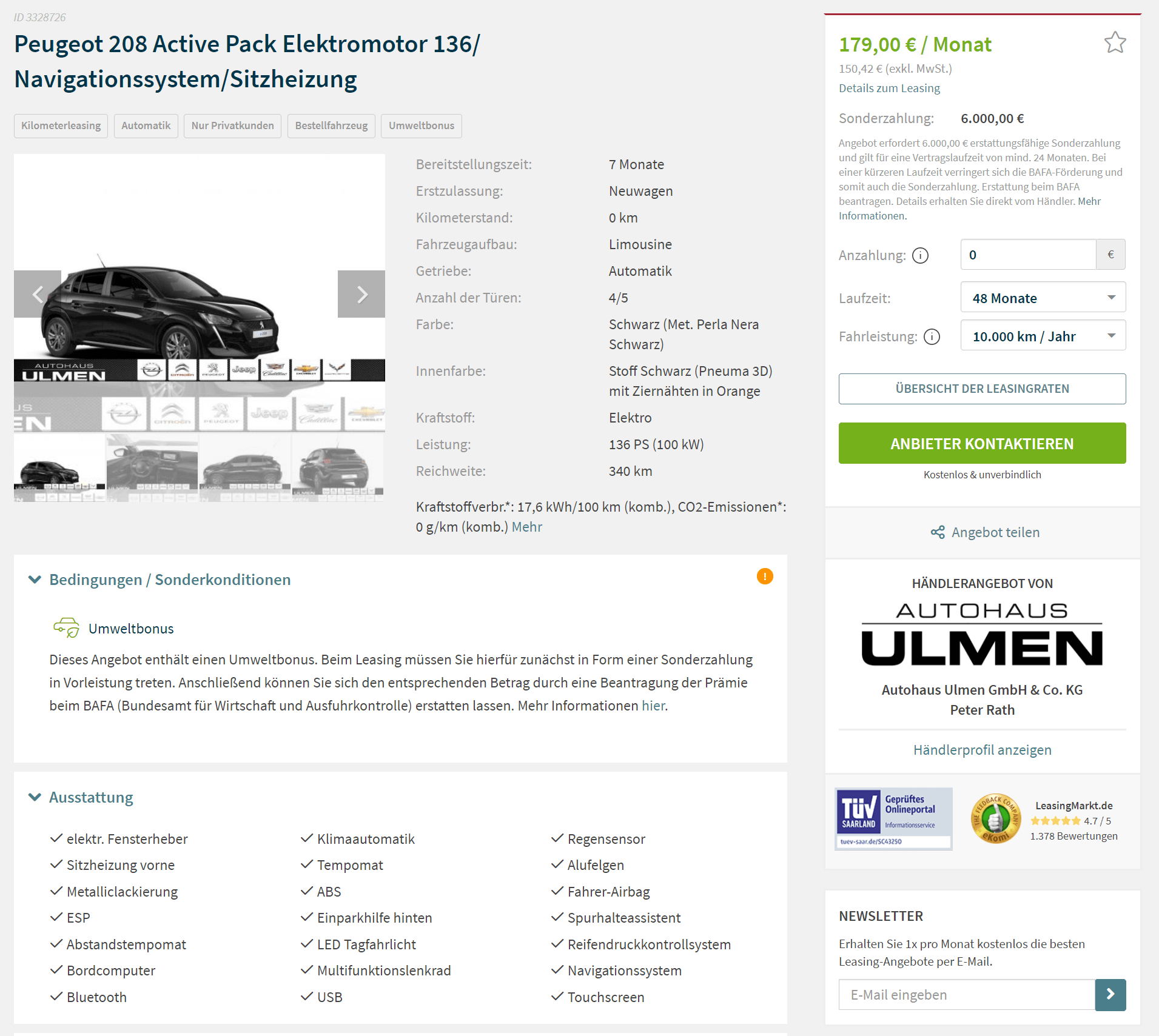Viewport: 1159px width, 1036px height.
Task: Click the Navigationssystem equipment entry
Action: (624, 971)
